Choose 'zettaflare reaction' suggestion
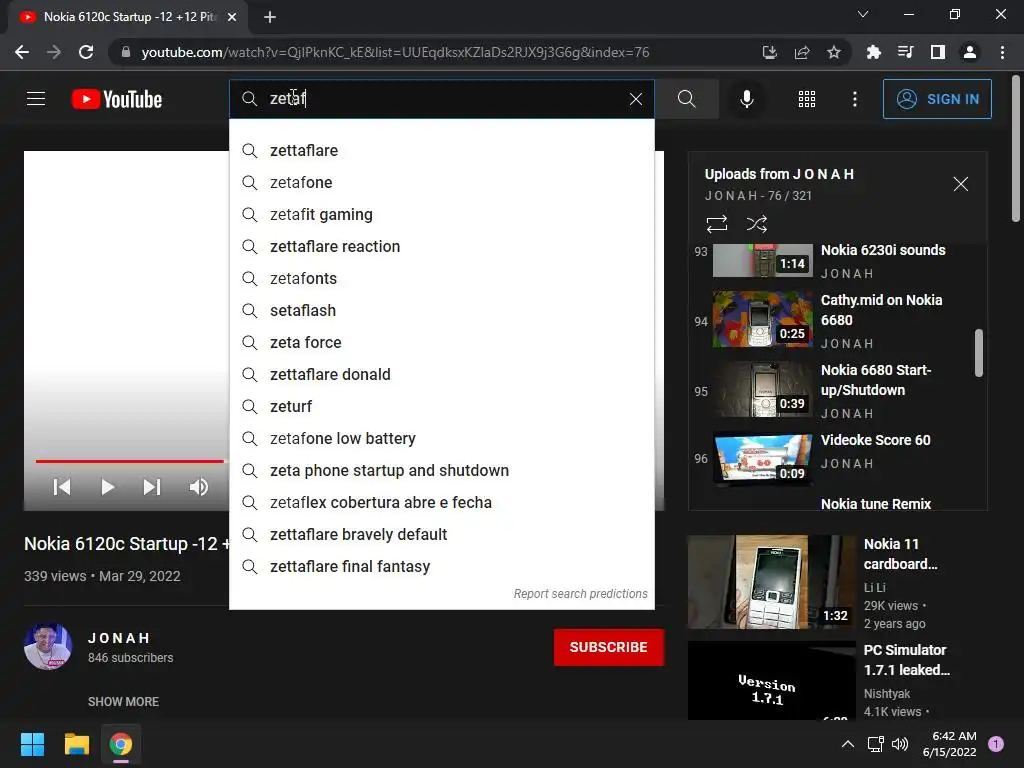 coord(441,247)
